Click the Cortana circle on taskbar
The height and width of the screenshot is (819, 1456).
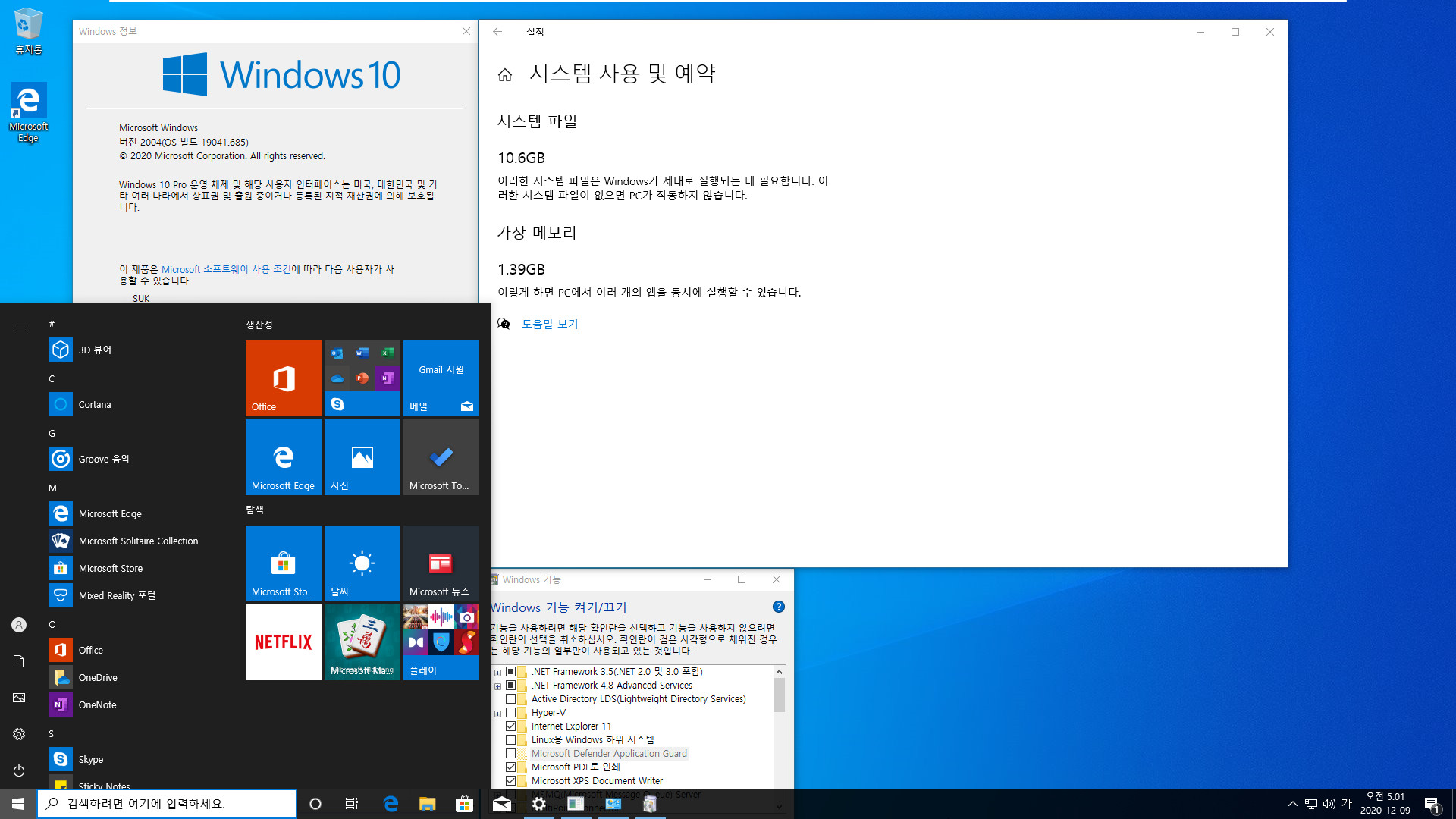315,804
